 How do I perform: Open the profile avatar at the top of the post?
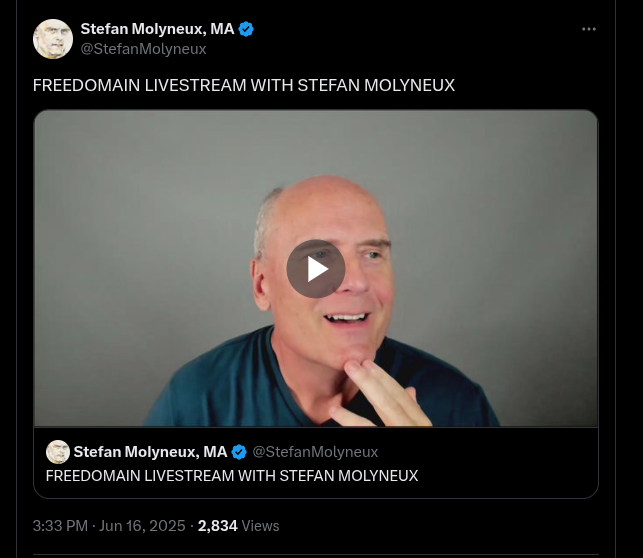click(53, 39)
